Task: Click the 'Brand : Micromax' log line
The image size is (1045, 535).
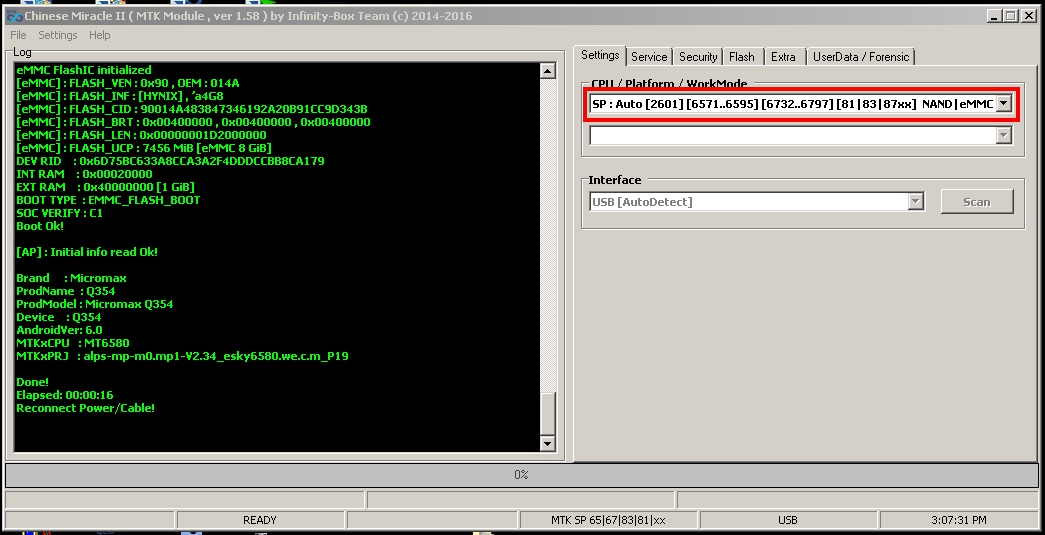Action: coord(71,278)
